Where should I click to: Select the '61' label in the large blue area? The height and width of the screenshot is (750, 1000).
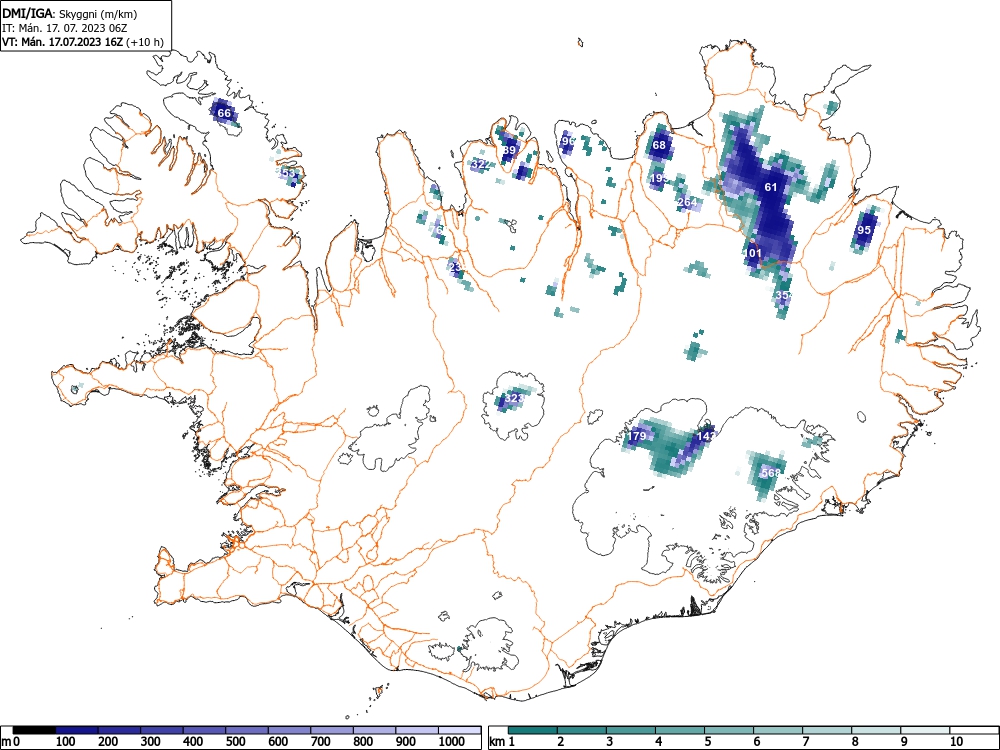[771, 187]
